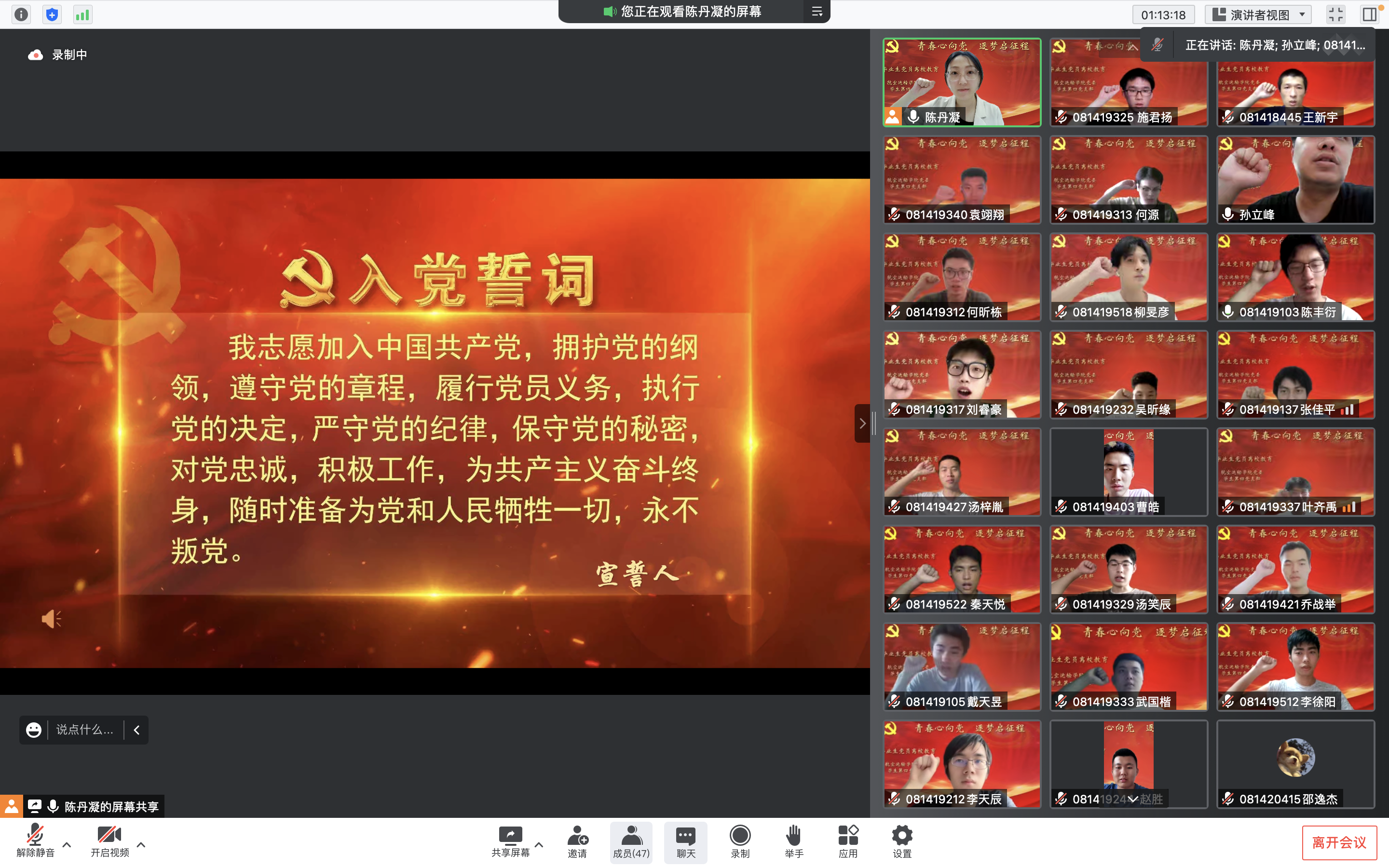Open the Speaker View dropdown
The width and height of the screenshot is (1389, 868).
coord(1258,14)
